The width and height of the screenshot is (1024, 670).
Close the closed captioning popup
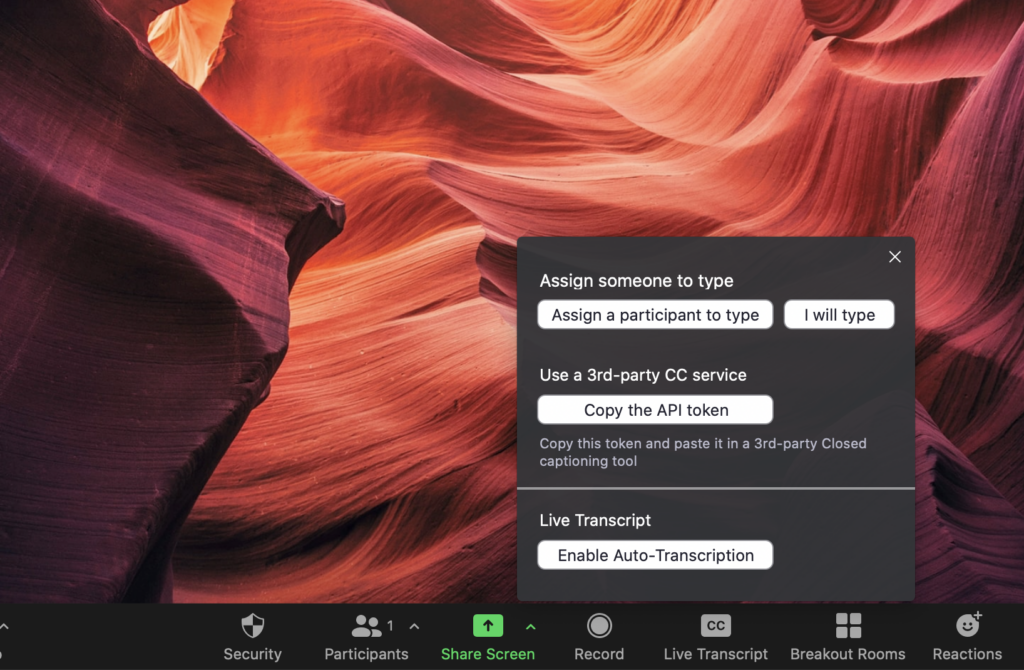click(x=895, y=257)
